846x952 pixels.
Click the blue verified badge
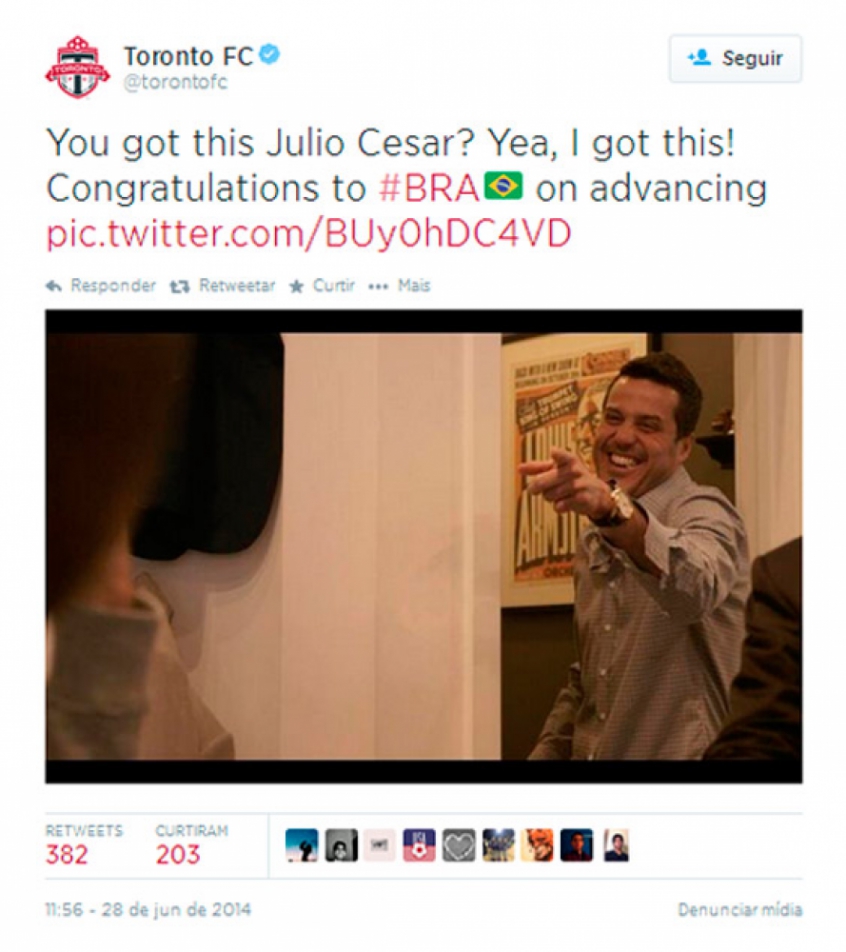[269, 55]
